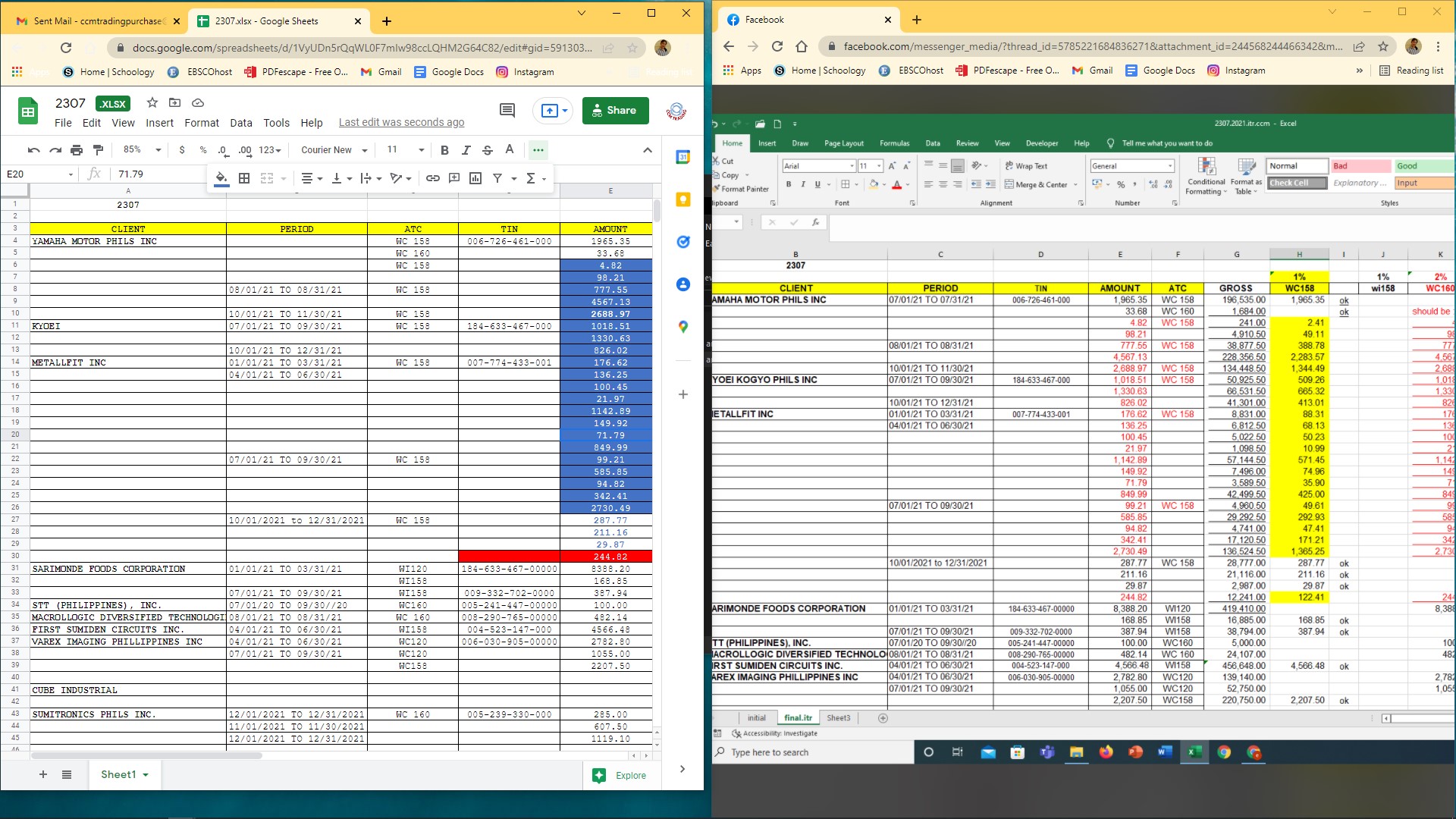Screen dimensions: 1456x819
Task: Open the General number format dropdown
Action: 1131,166
